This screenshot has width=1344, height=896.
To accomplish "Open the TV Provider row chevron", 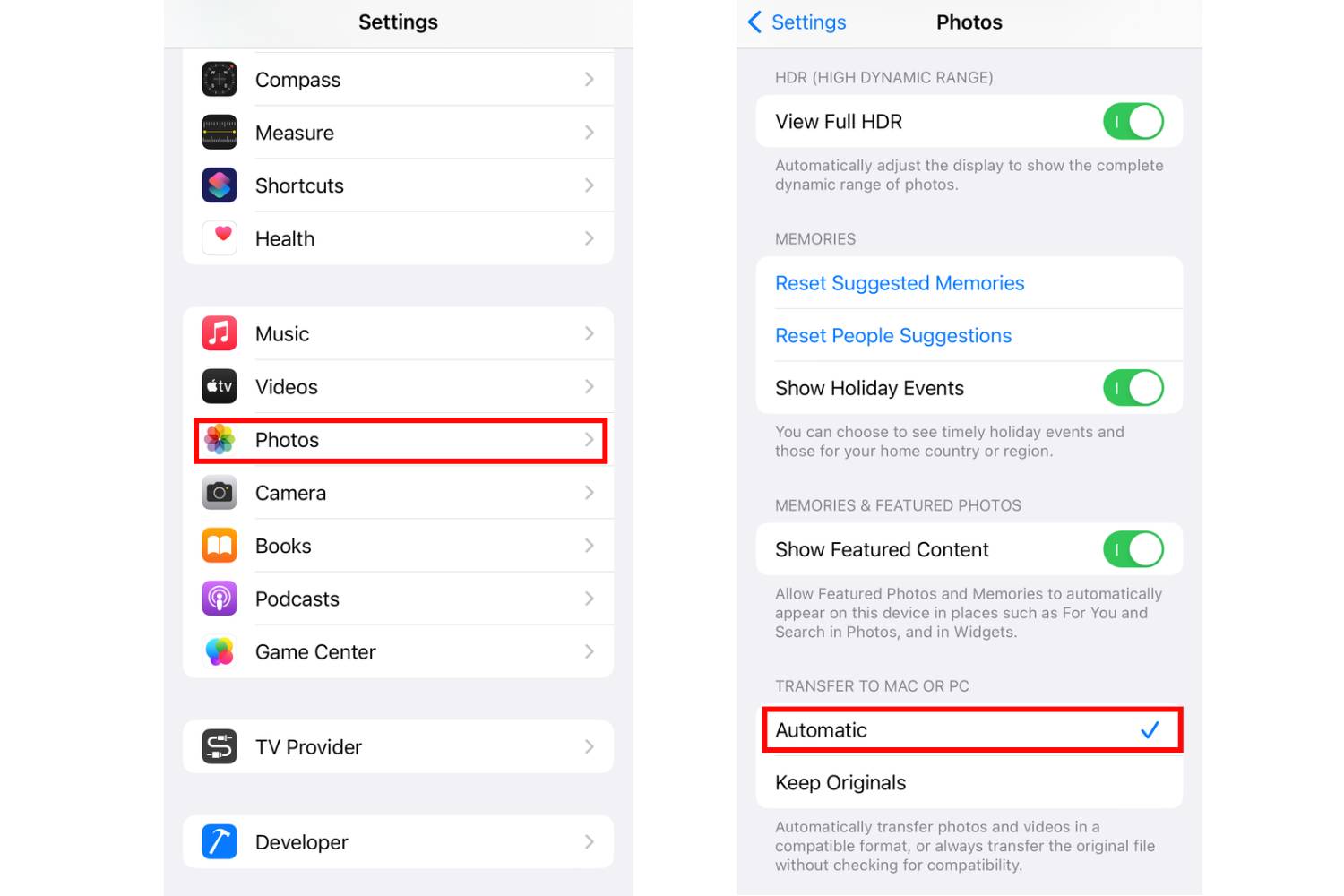I will (x=589, y=746).
